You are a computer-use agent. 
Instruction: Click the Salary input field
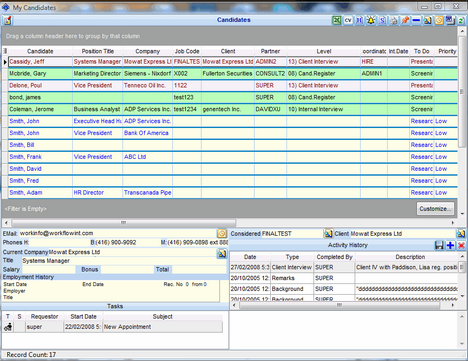[x=49, y=269]
